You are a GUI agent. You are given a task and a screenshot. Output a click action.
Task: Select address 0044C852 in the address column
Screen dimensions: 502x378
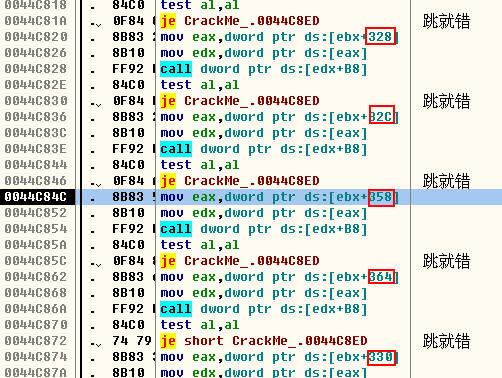pos(36,213)
